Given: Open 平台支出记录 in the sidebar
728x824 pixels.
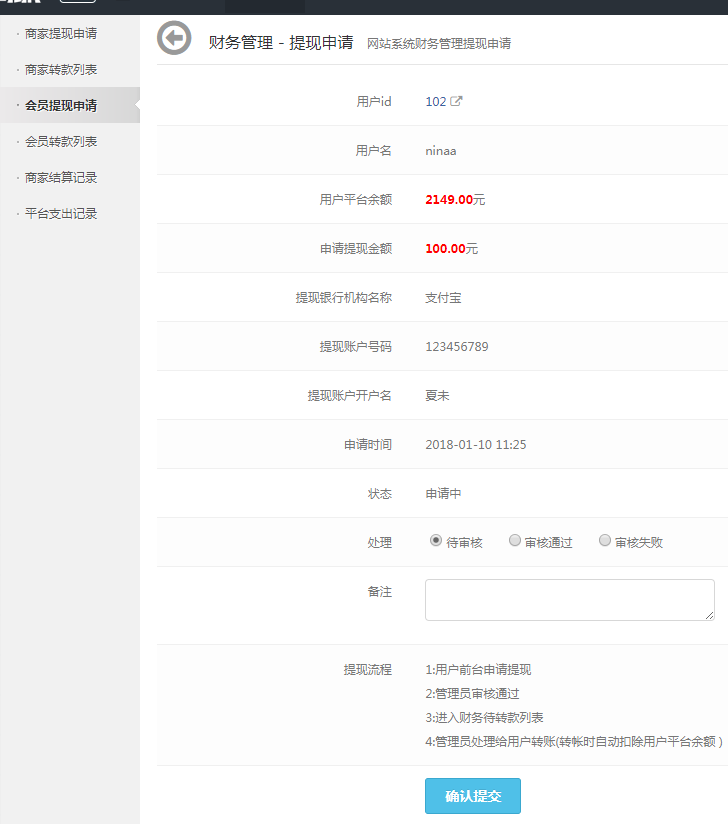Looking at the screenshot, I should pyautogui.click(x=61, y=214).
